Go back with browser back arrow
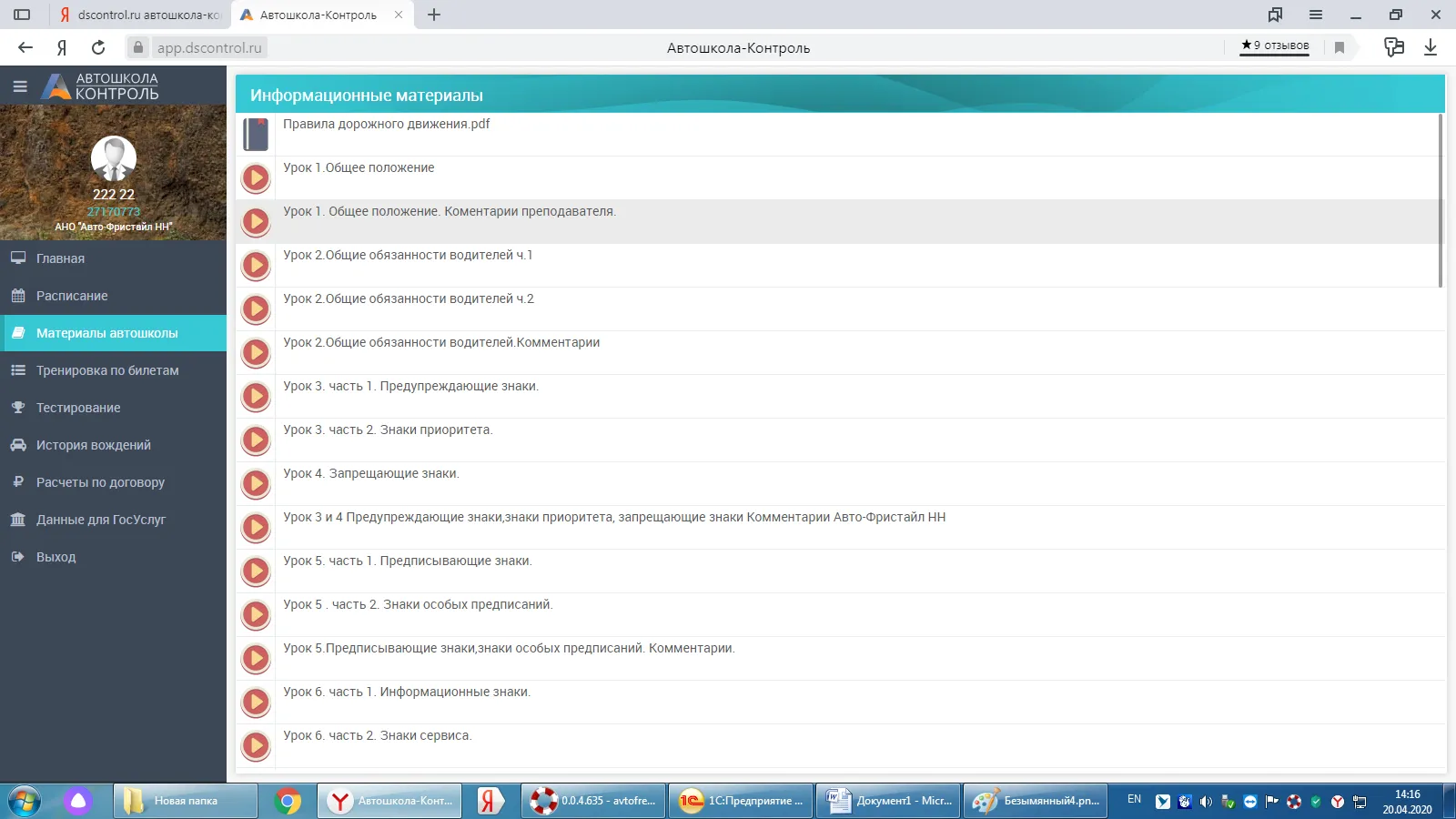 (25, 47)
